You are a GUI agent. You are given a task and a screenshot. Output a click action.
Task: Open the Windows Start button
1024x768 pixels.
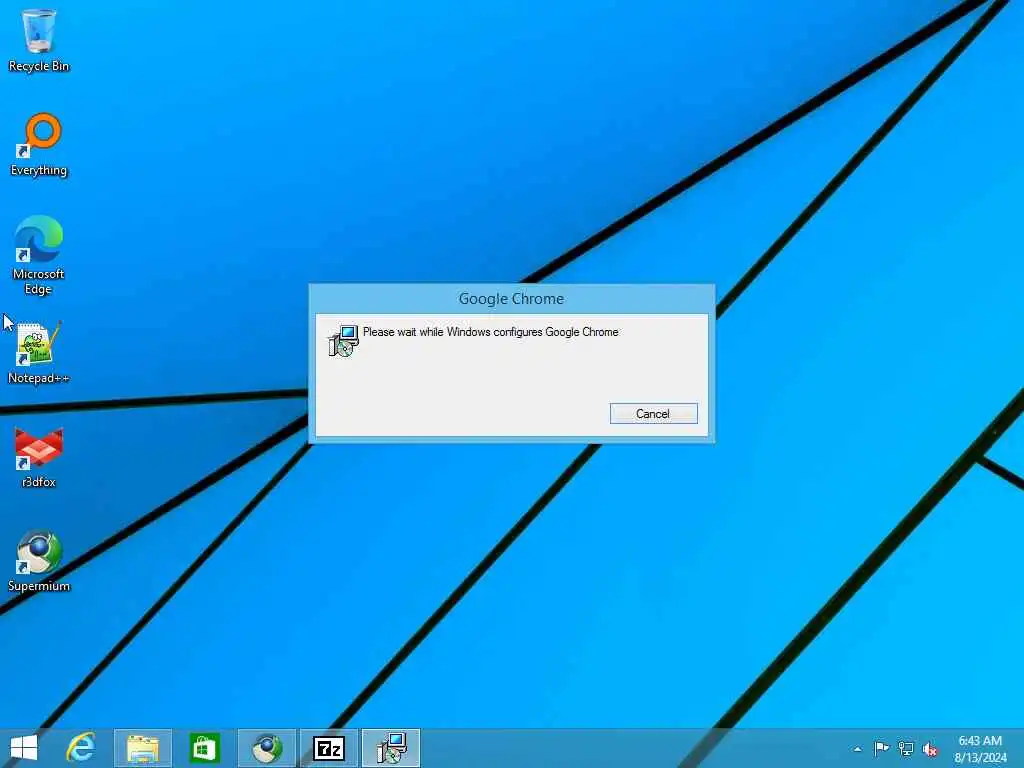pos(24,748)
